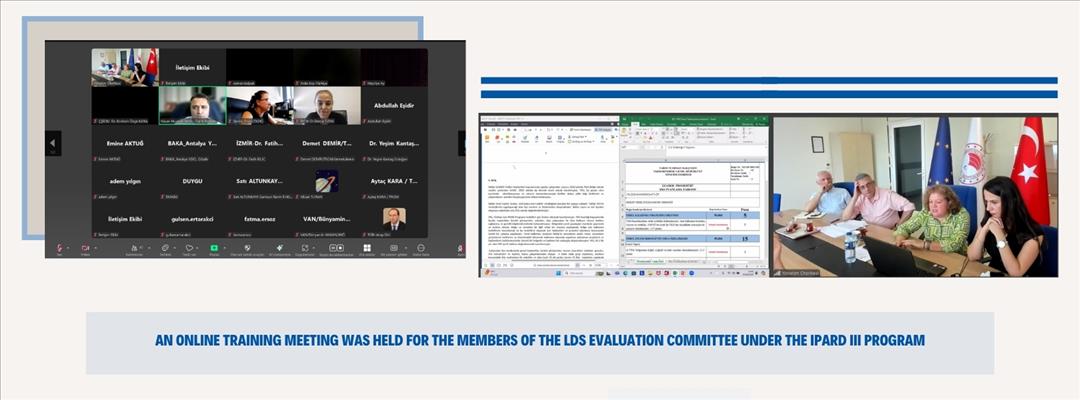Select the meeting room video tile with flags
Viewport: 1080px width, 400px height.
click(x=125, y=67)
